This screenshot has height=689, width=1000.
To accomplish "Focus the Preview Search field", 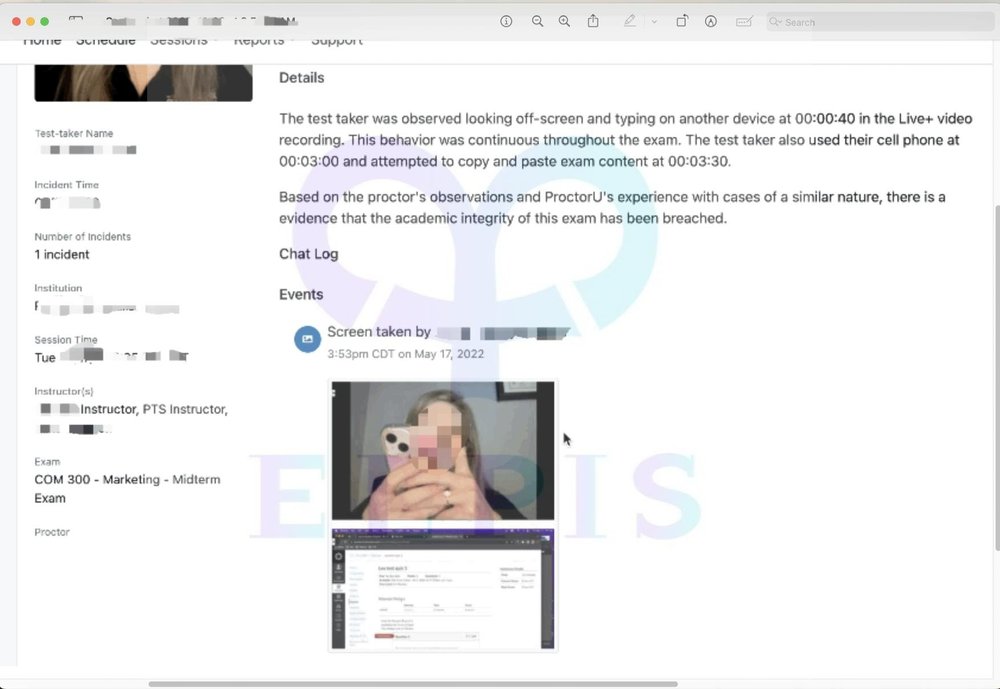I will (x=879, y=22).
